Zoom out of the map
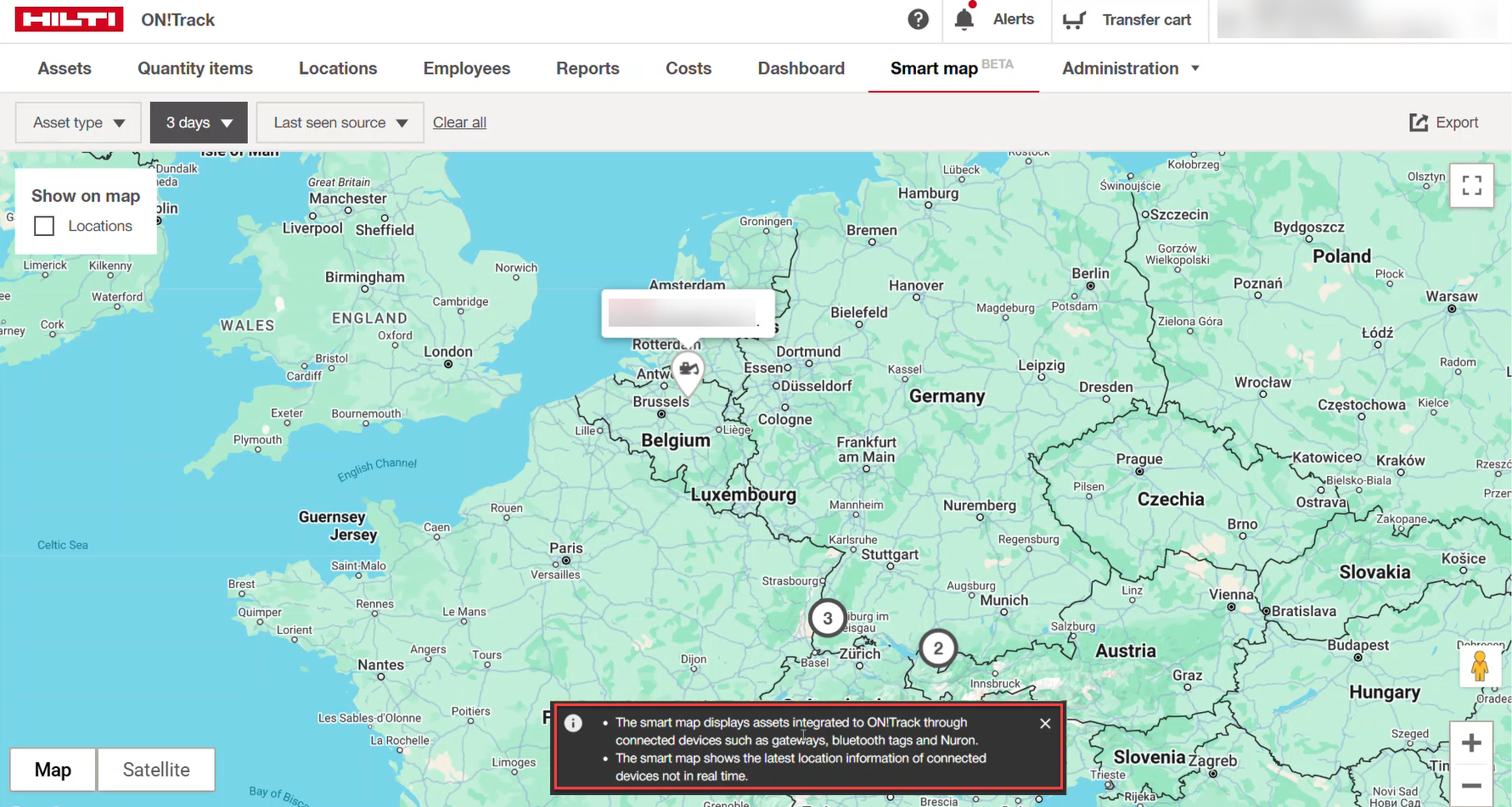 tap(1471, 786)
